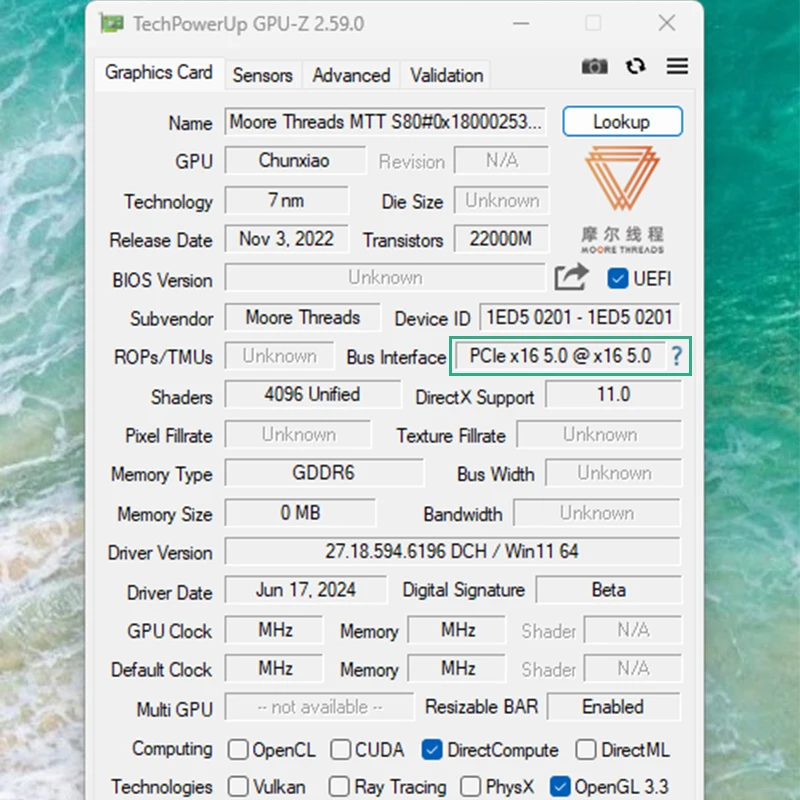Screen dimensions: 800x800
Task: Click the Texture Fillrate Unknown field
Action: (x=599, y=434)
